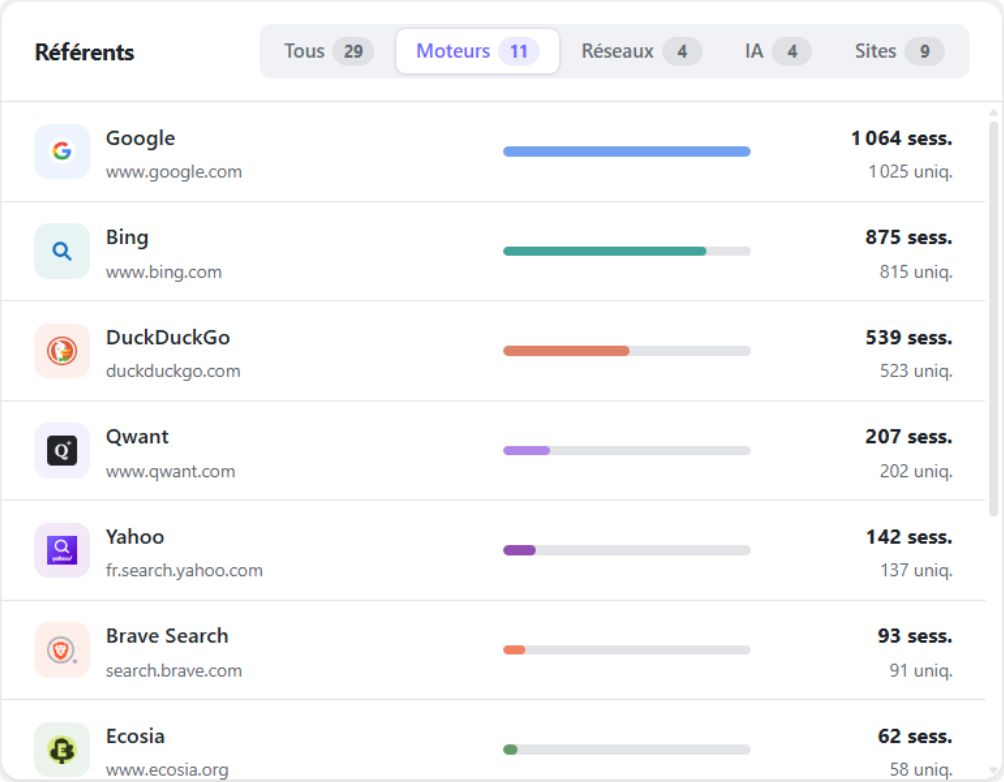Click the Bing sessions progress bar
This screenshot has height=782, width=1004.
coord(627,251)
